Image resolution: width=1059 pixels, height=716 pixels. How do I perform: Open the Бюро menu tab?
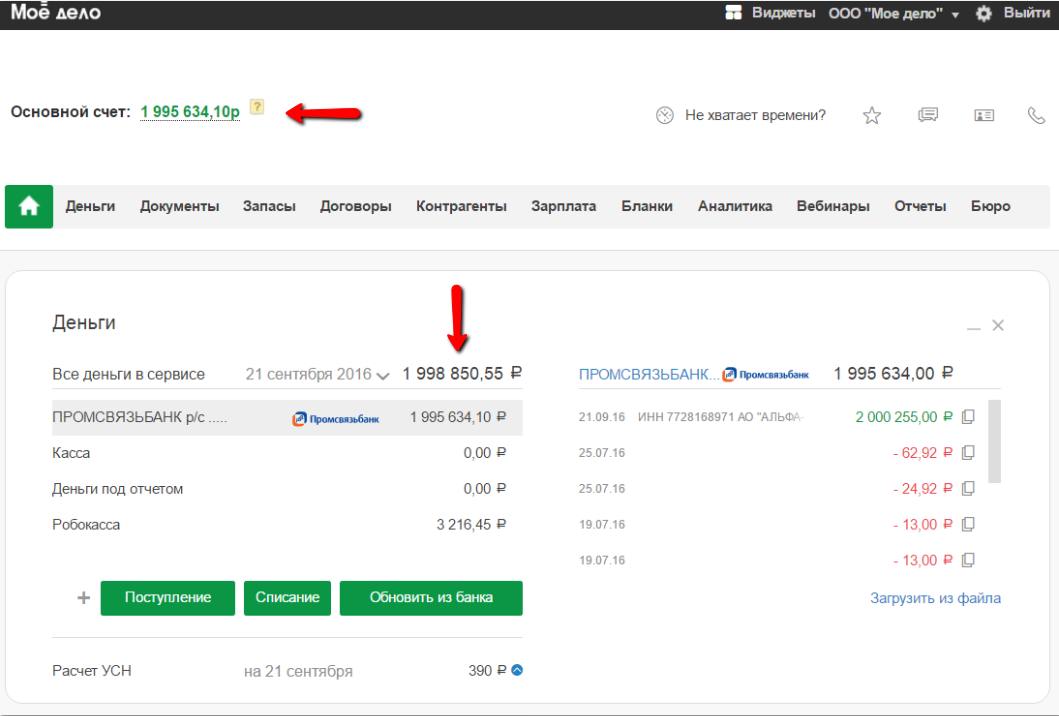point(991,206)
